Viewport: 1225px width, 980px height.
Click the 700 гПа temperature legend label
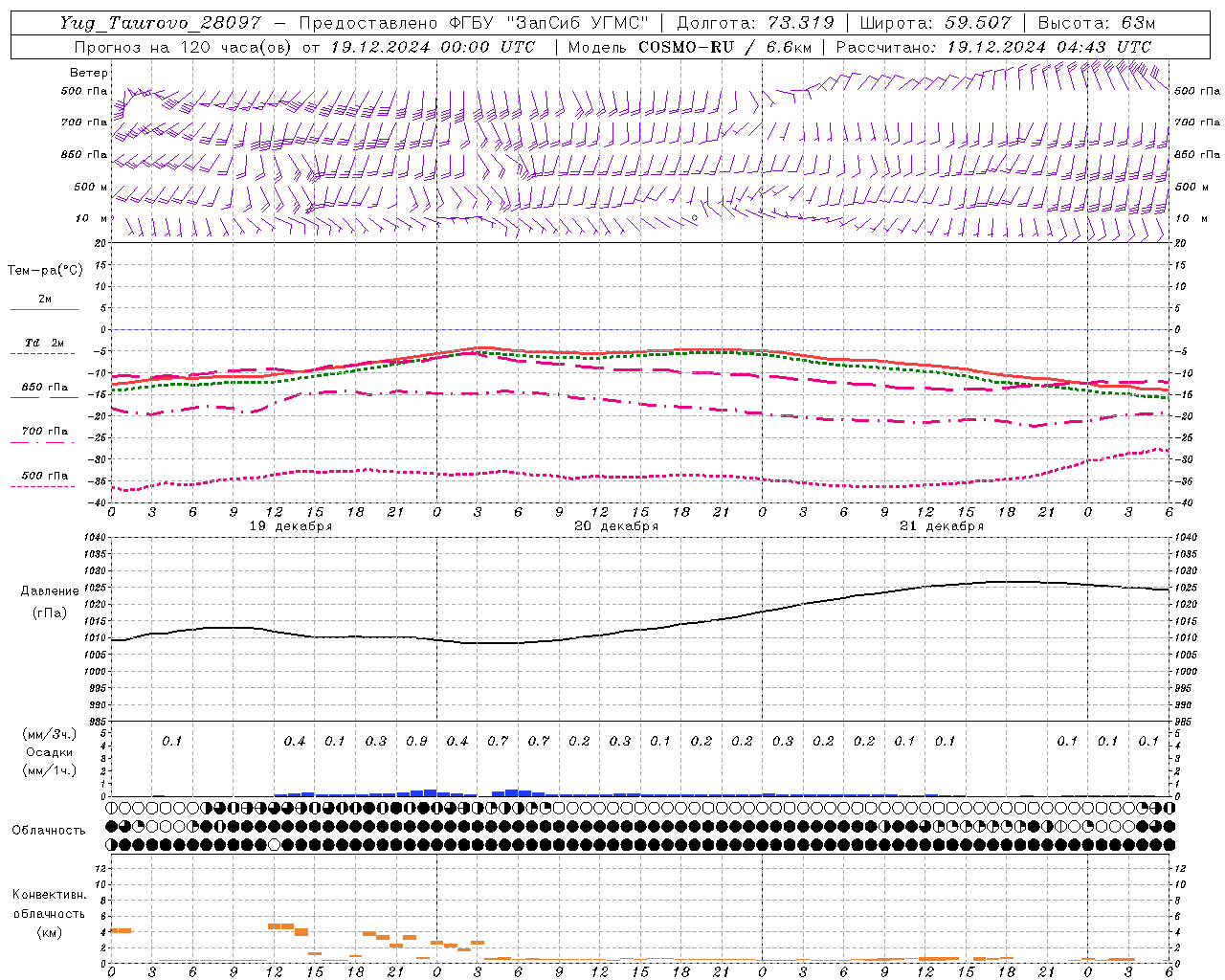pos(44,432)
